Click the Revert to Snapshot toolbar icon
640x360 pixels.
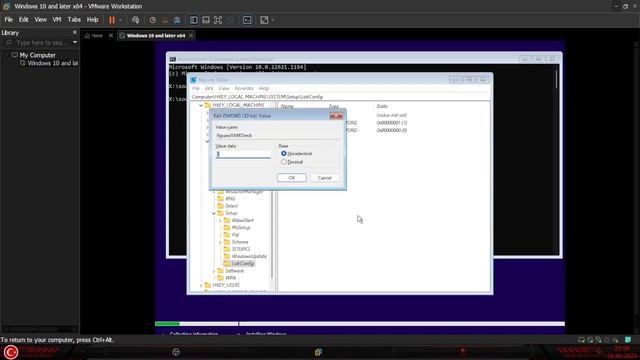pos(164,20)
